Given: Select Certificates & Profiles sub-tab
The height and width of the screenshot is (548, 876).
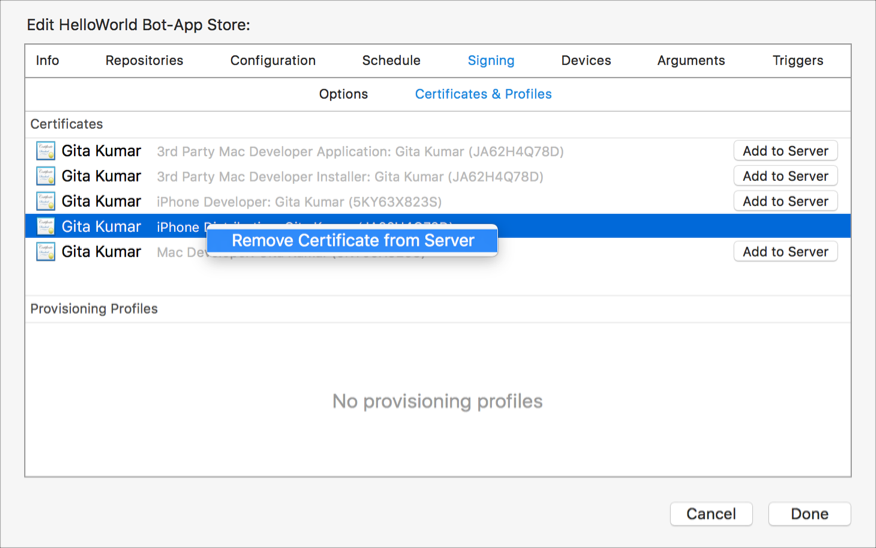Looking at the screenshot, I should [483, 94].
